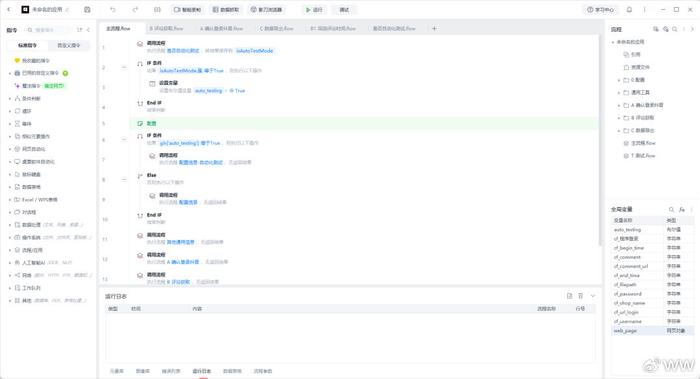700x379 pixels.
Task: Click the 数据抓取 button
Action: pos(226,9)
